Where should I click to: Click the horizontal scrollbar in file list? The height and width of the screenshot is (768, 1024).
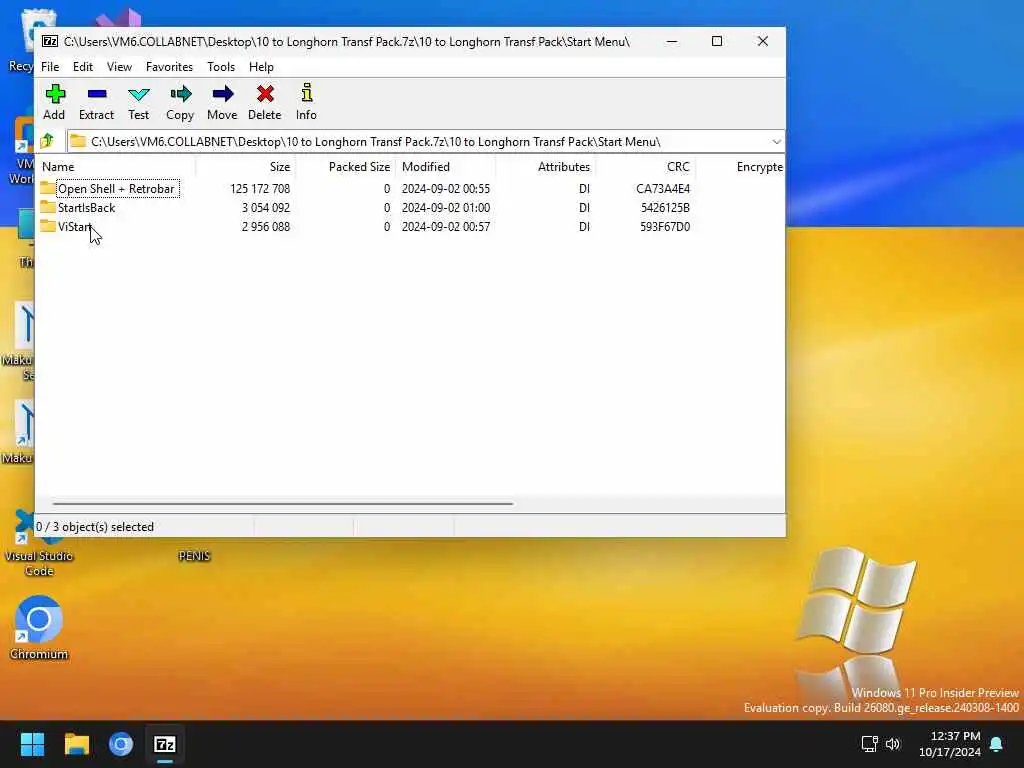coord(283,504)
